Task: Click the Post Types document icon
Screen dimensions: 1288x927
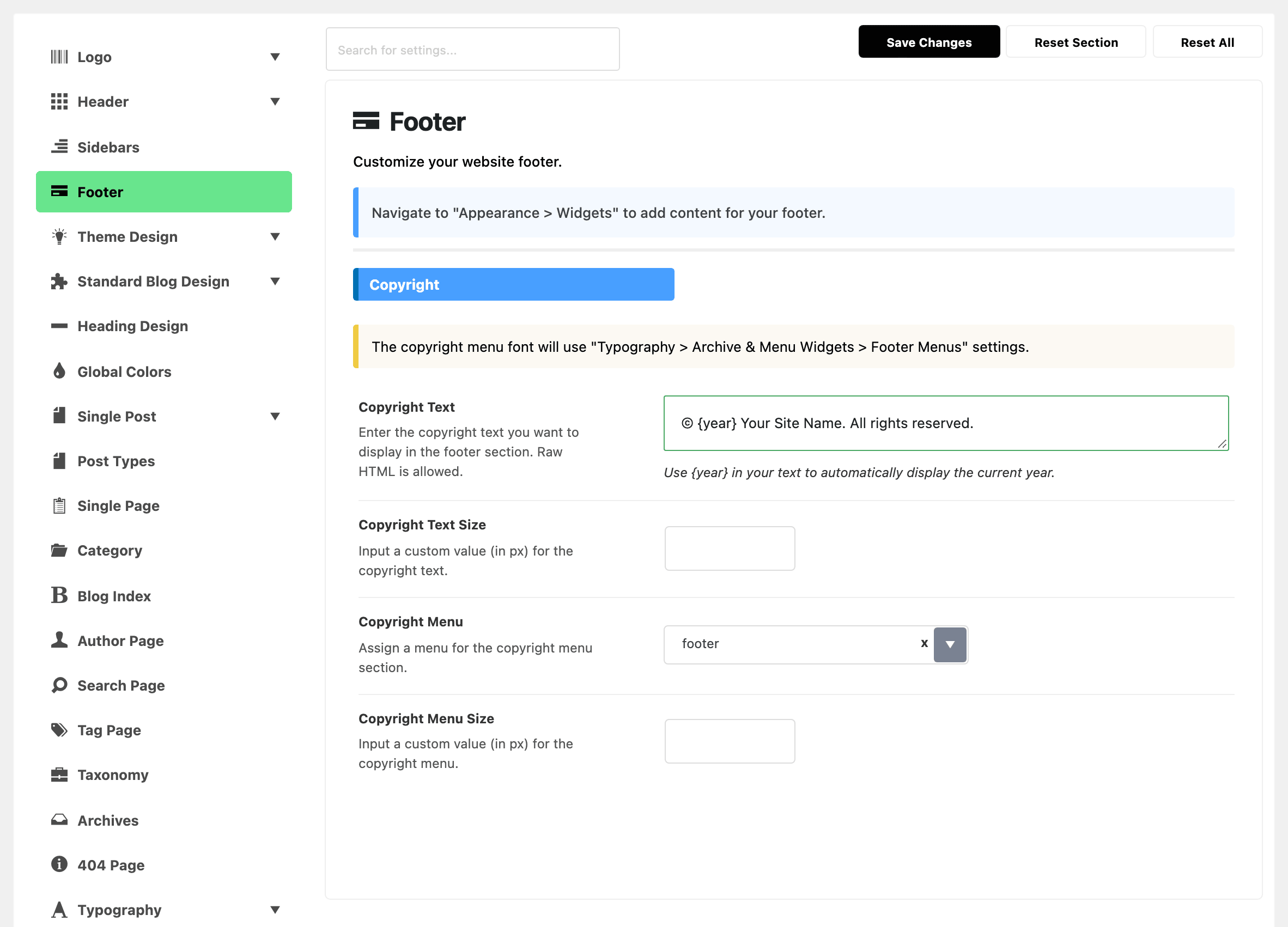Action: 59,460
